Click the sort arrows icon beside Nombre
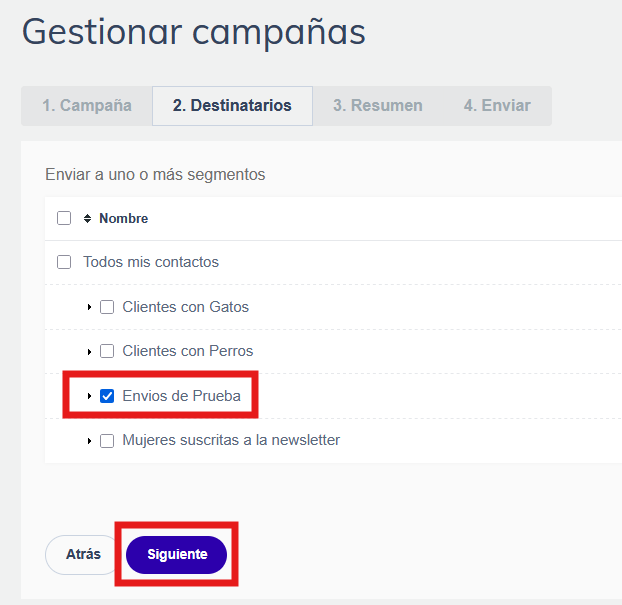 coord(87,219)
